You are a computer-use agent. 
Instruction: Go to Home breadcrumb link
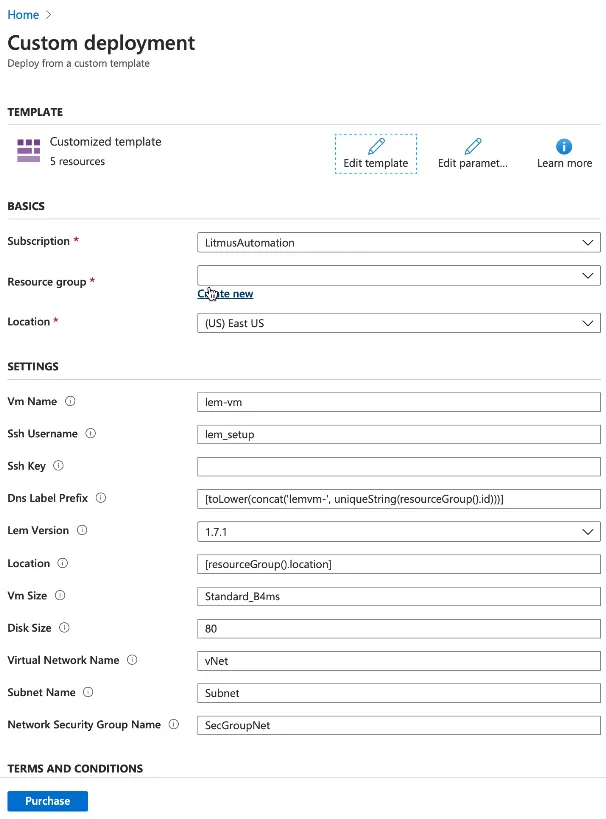pyautogui.click(x=23, y=15)
